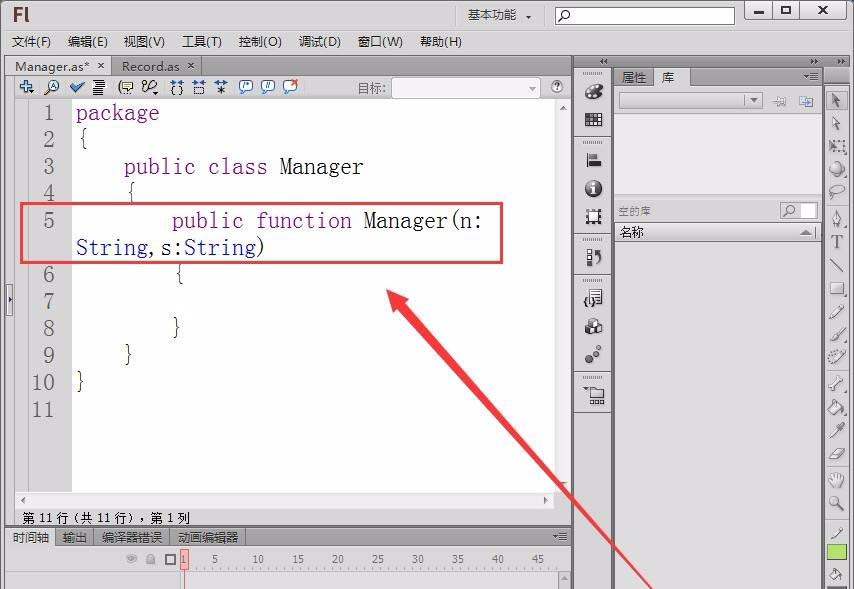
Task: Open the Transform panel icon
Action: pyautogui.click(x=593, y=217)
